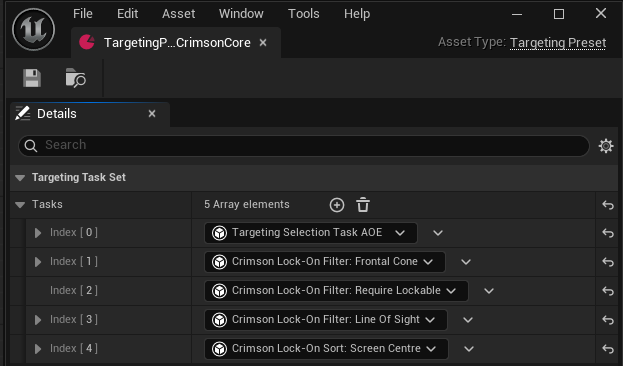This screenshot has height=366, width=623.
Task: Click the Unreal Engine logo icon
Action: point(33,29)
